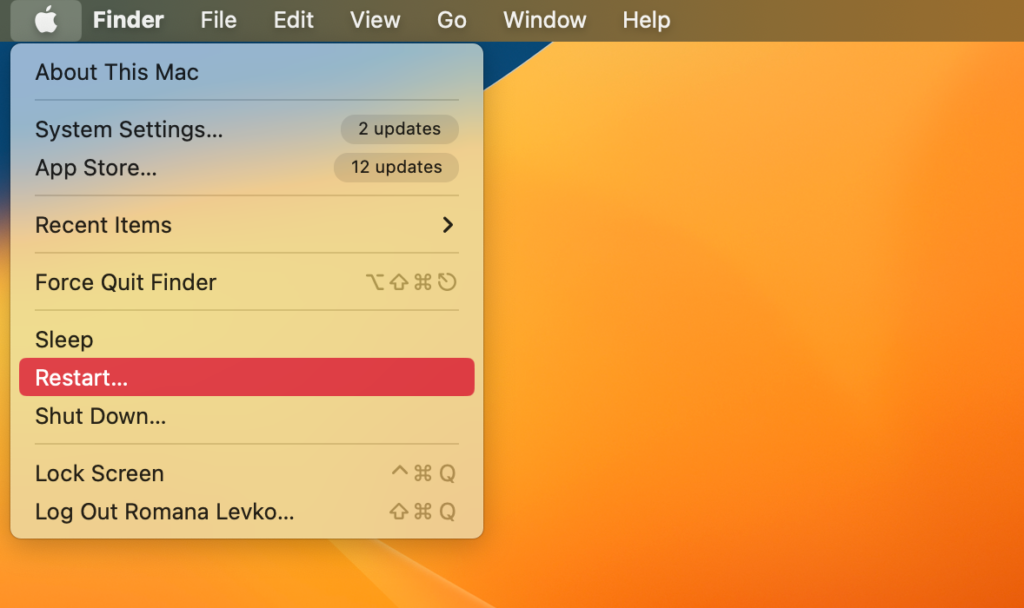Log Out Romana Levko
The width and height of the screenshot is (1024, 608).
coord(165,512)
